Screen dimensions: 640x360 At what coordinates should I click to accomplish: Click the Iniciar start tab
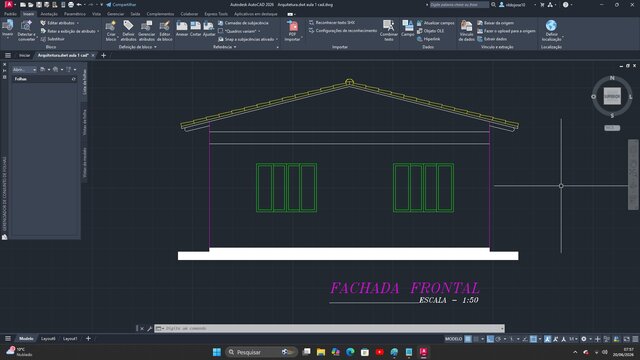point(24,55)
